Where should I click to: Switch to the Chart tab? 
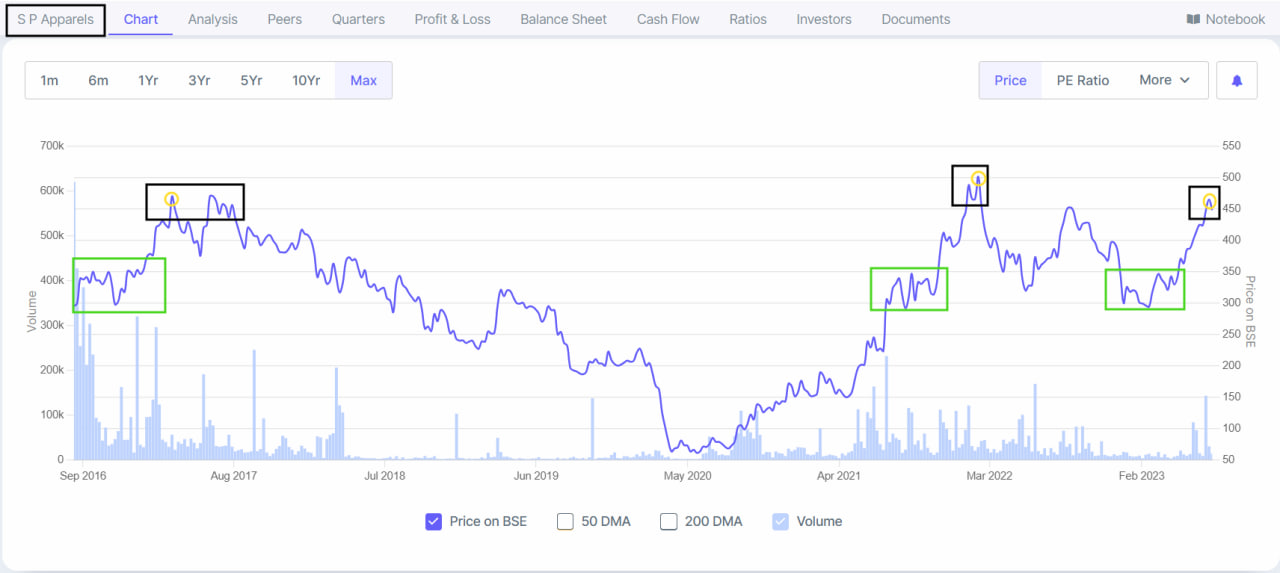coord(141,19)
